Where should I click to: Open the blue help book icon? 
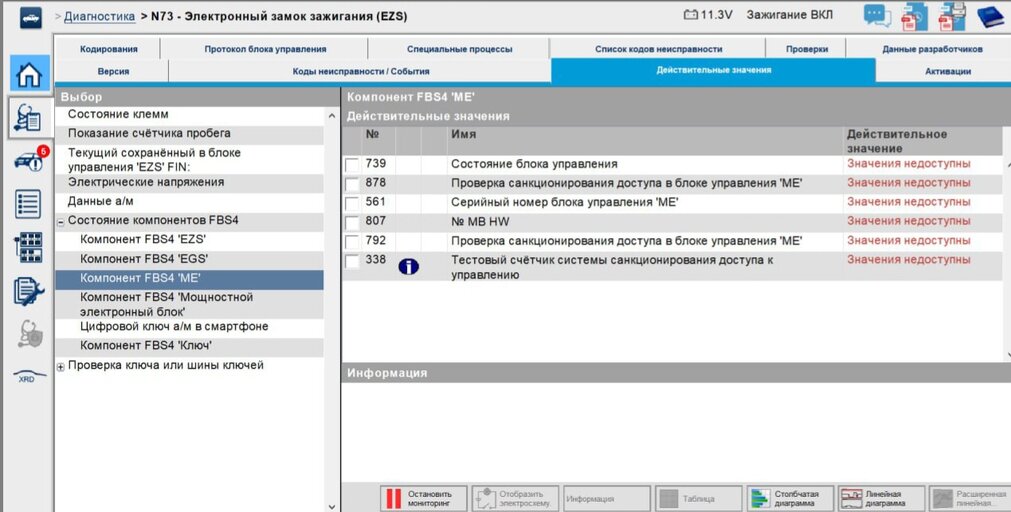coord(990,16)
